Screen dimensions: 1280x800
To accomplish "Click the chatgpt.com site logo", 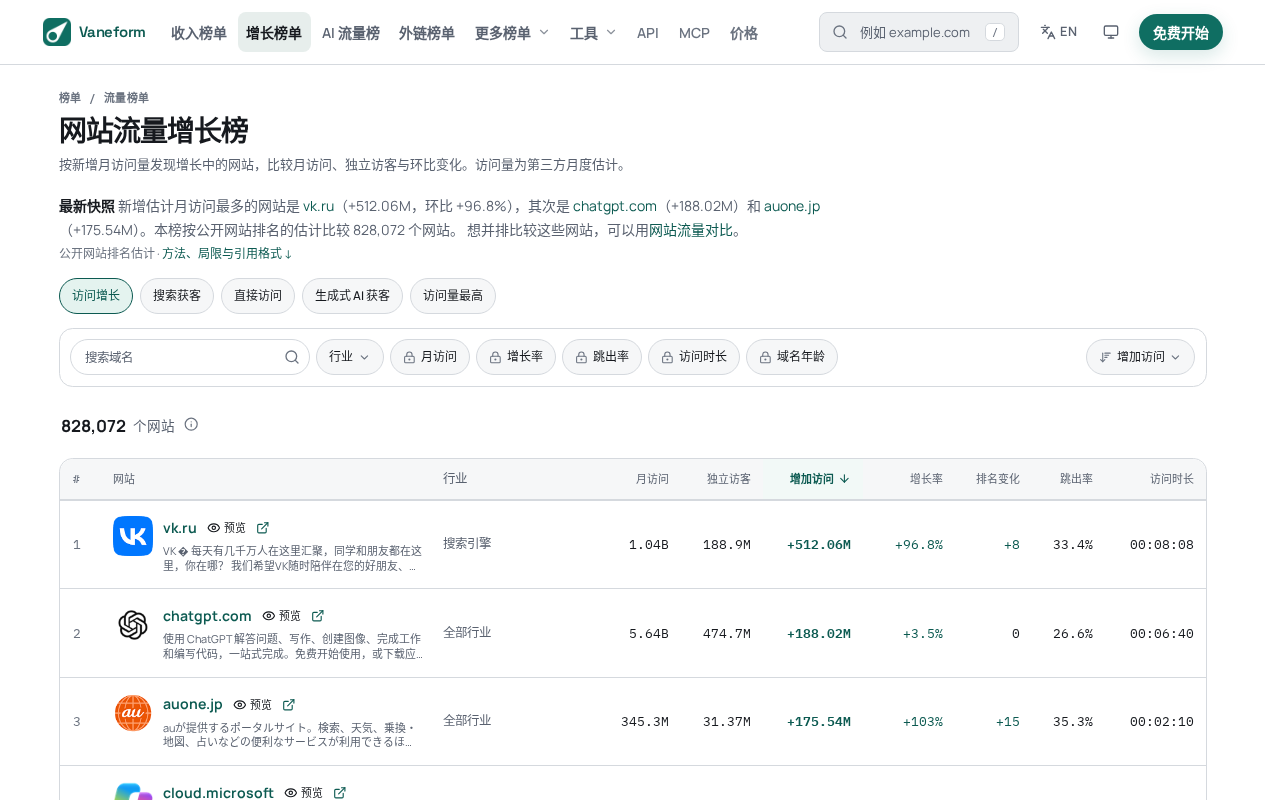I will coord(133,625).
